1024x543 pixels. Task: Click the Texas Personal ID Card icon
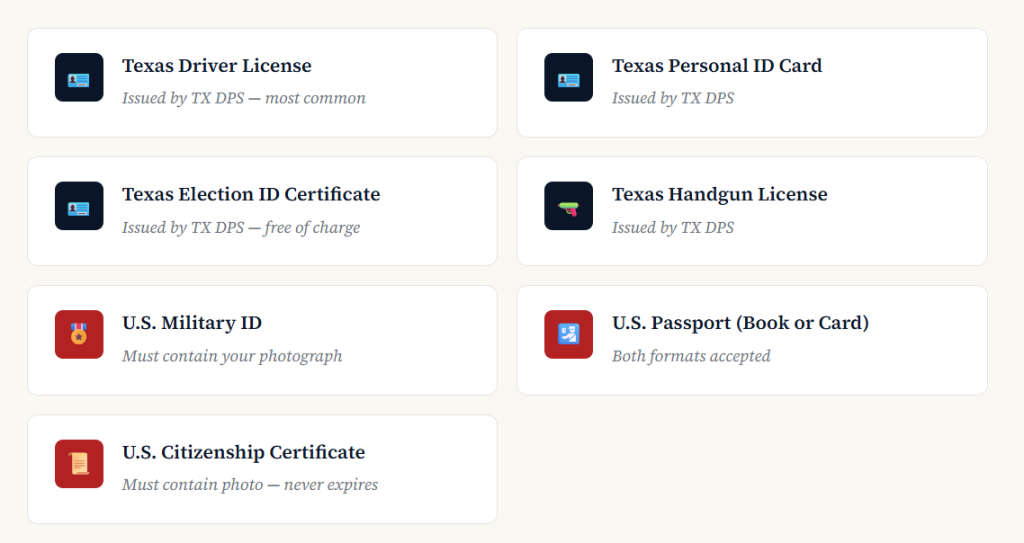pyautogui.click(x=569, y=78)
